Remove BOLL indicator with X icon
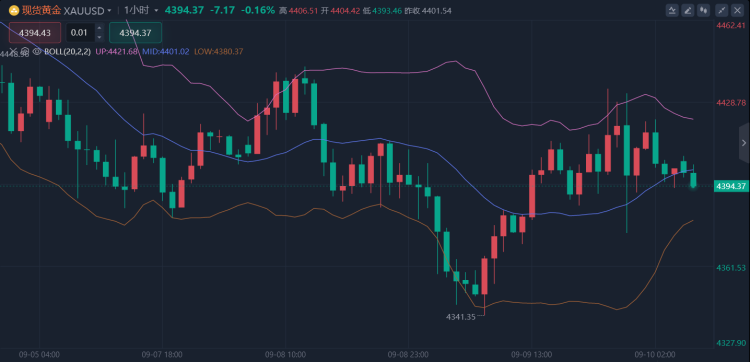The height and width of the screenshot is (362, 750). point(13,51)
